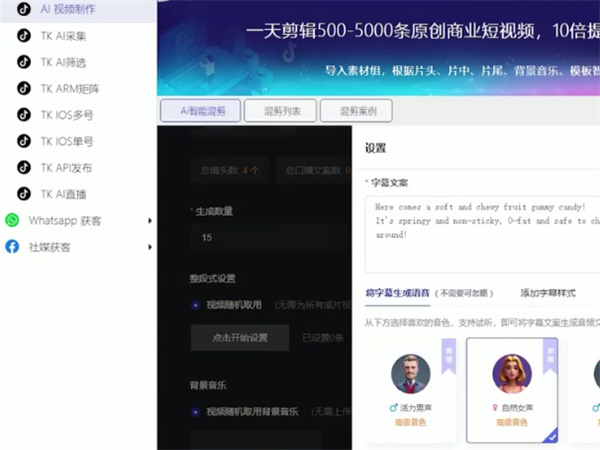600x450 pixels.
Task: Switch to 混剪列表 tab
Action: tap(280, 111)
